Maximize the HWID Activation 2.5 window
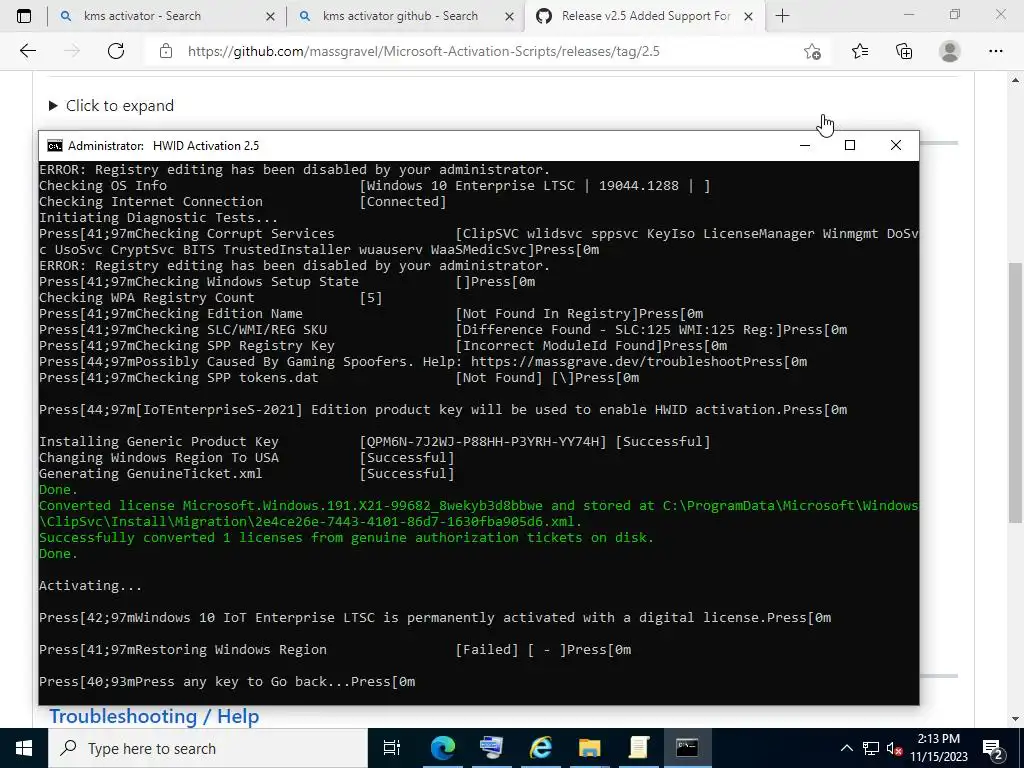Image resolution: width=1024 pixels, height=768 pixels. pyautogui.click(x=850, y=146)
